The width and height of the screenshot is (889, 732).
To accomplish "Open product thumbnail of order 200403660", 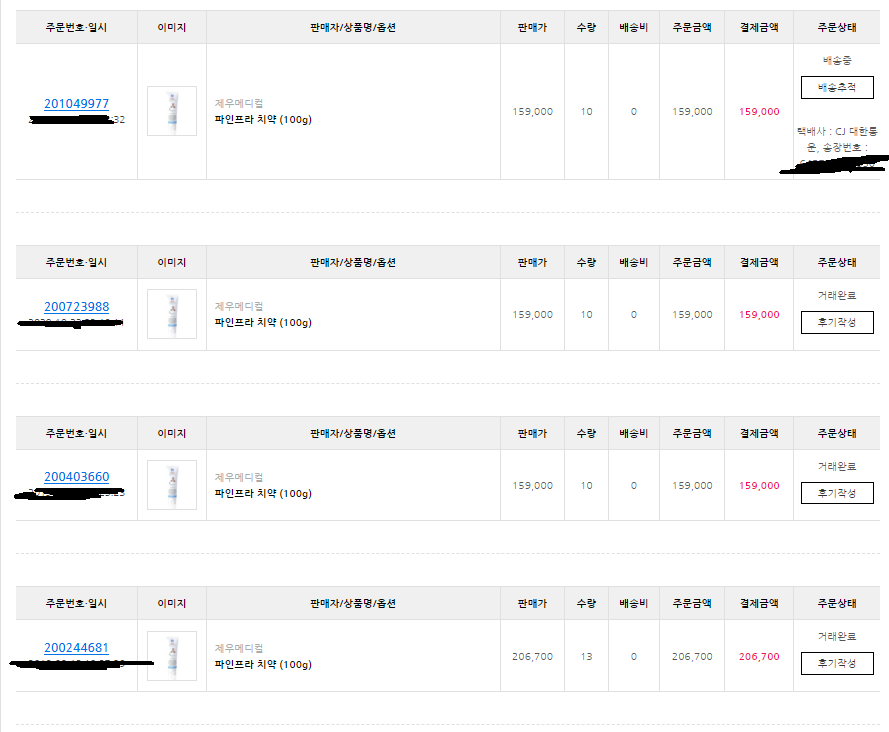I will pyautogui.click(x=172, y=485).
